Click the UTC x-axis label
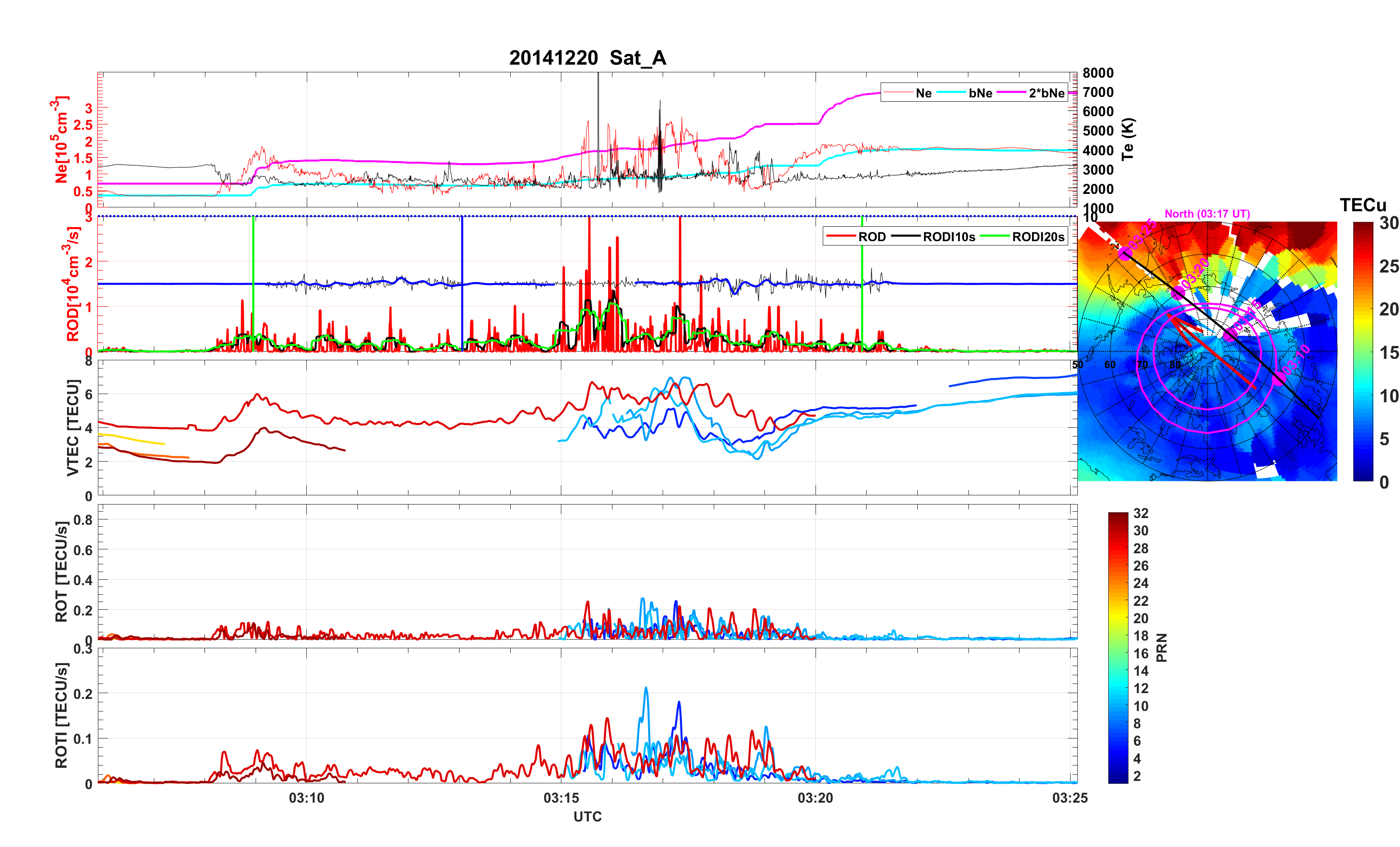Screen dimensions: 1400x847 [x=587, y=816]
